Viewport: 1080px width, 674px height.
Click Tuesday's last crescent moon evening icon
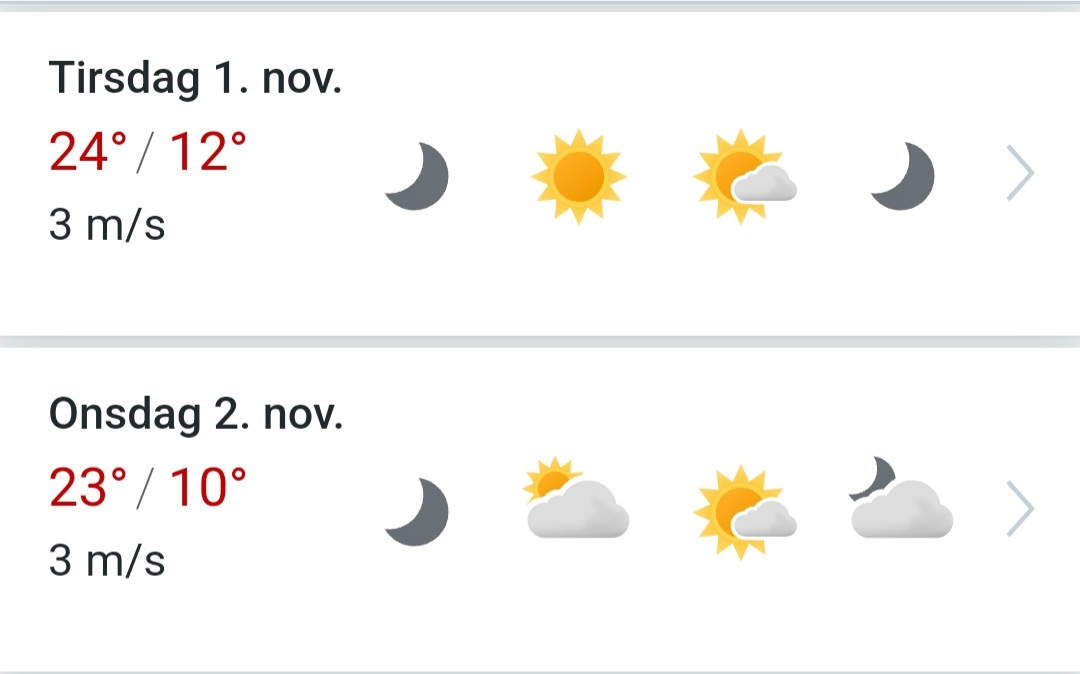(903, 177)
